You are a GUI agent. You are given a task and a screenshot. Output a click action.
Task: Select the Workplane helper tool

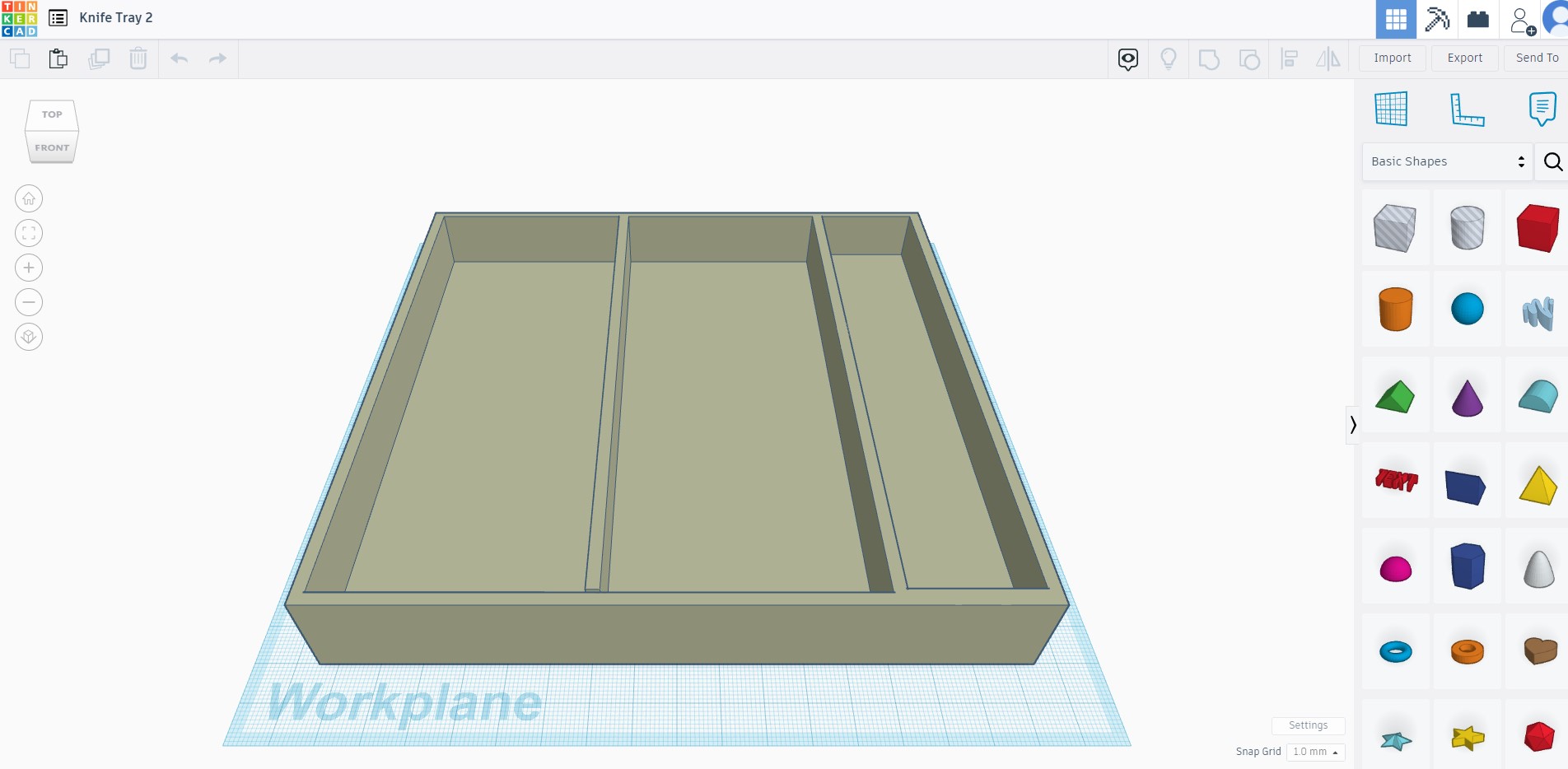1392,109
